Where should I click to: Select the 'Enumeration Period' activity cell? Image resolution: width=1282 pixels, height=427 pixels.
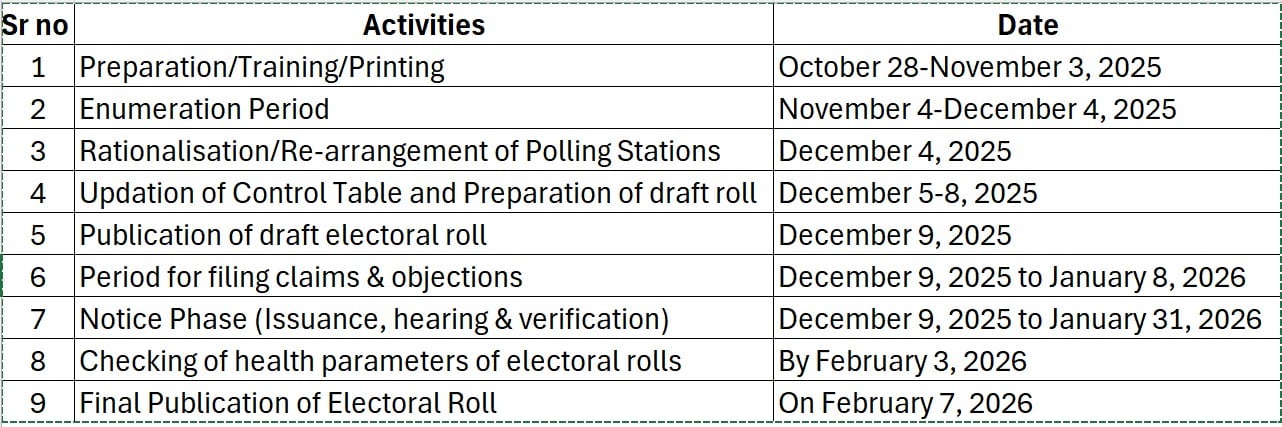[x=204, y=109]
